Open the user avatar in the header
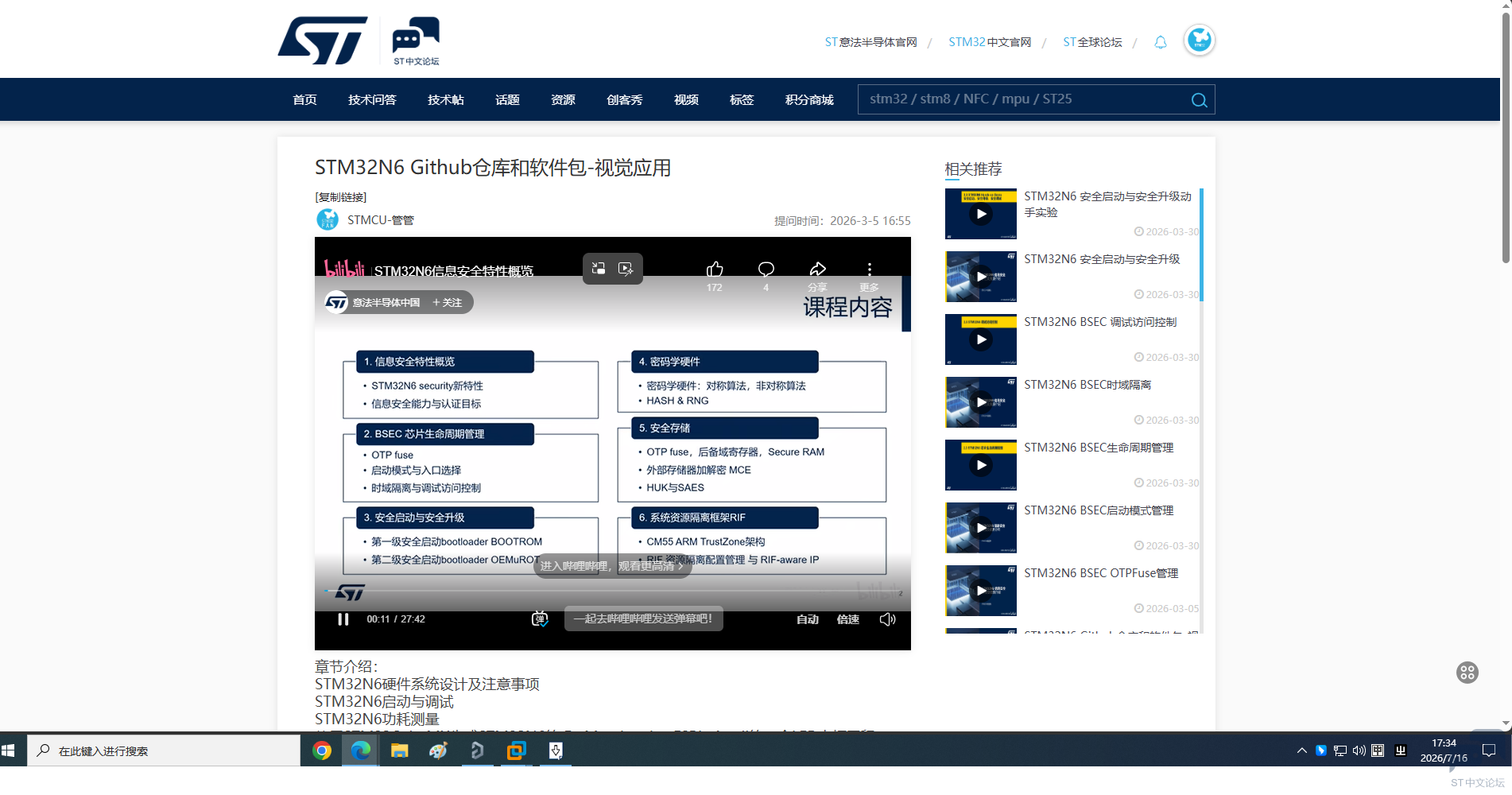The image size is (1512, 795). [x=1199, y=40]
